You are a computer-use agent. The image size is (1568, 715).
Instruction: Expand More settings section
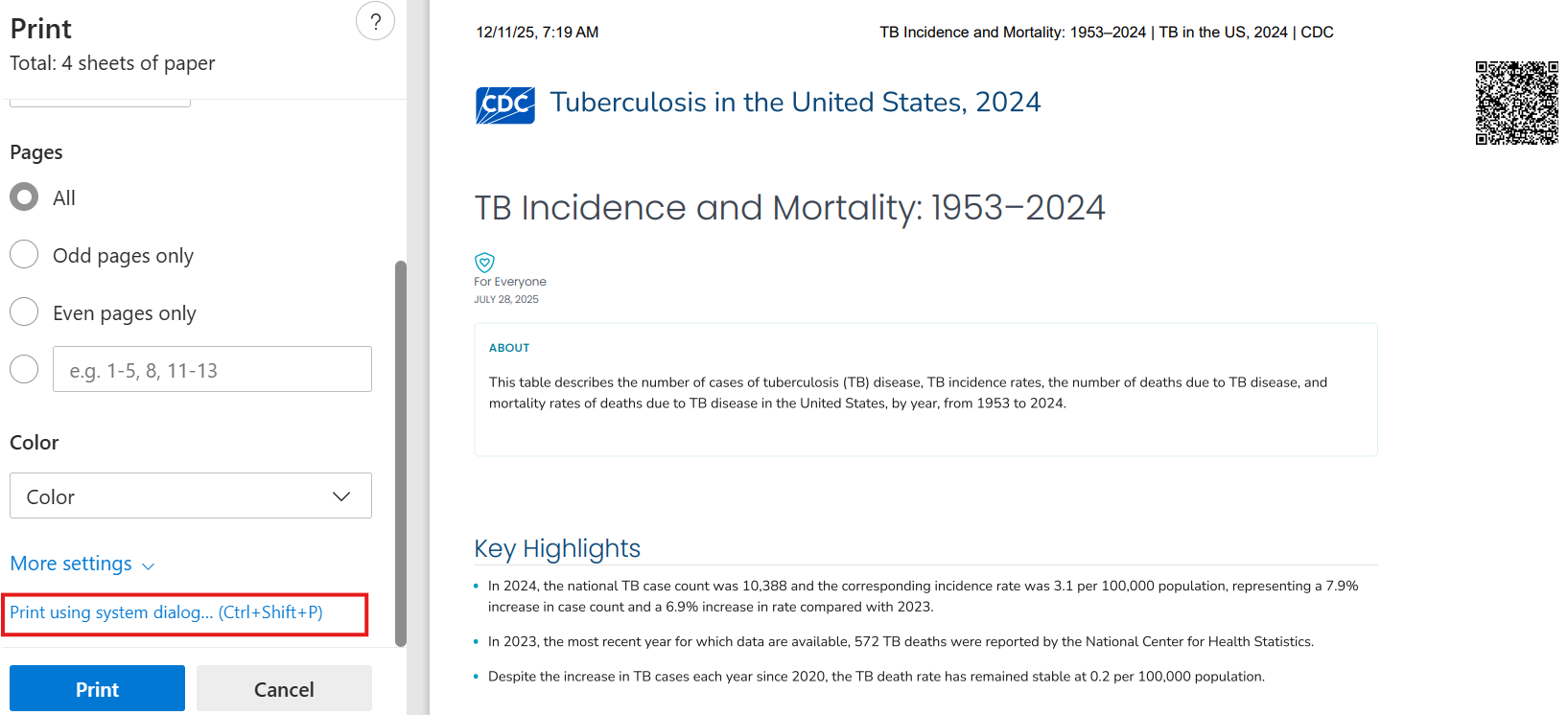point(82,564)
